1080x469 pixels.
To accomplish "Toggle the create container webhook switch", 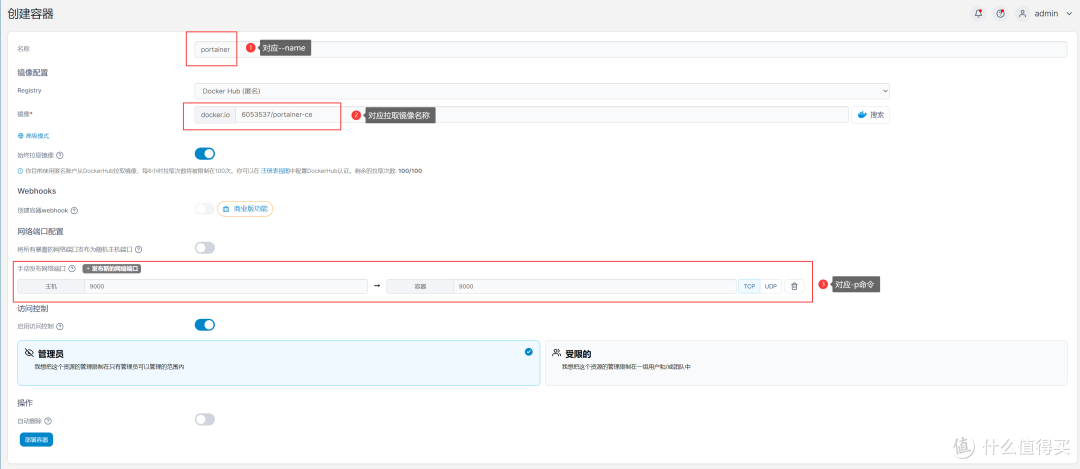I will click(205, 209).
